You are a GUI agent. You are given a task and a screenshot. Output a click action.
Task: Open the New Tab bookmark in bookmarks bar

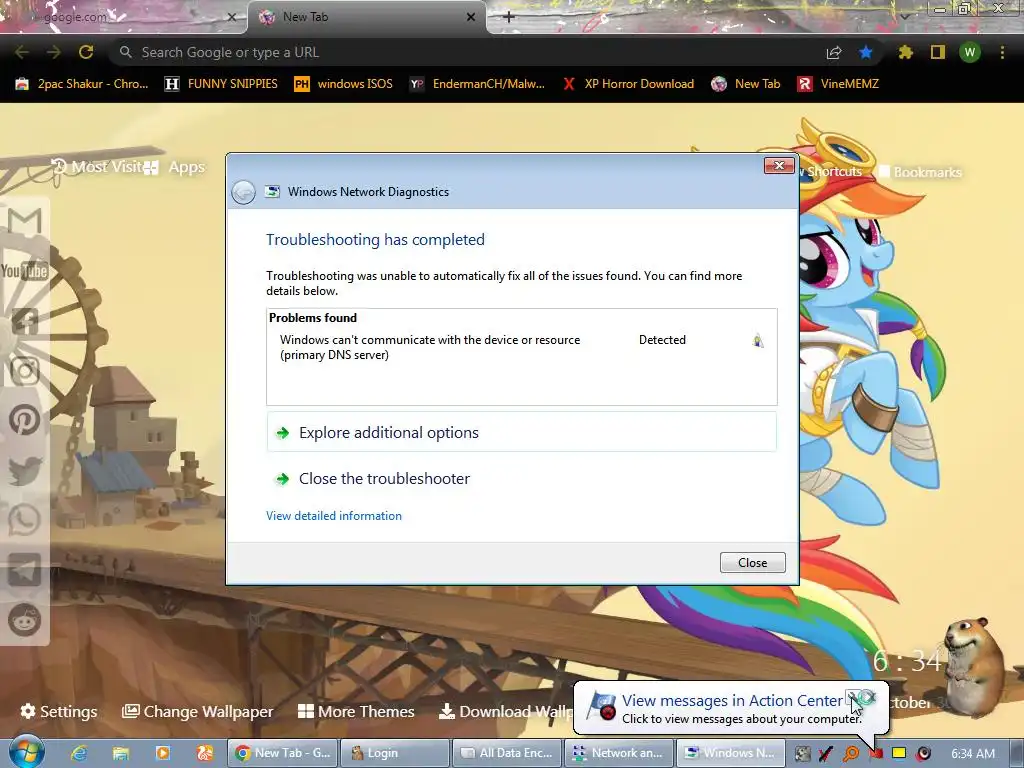(x=746, y=84)
